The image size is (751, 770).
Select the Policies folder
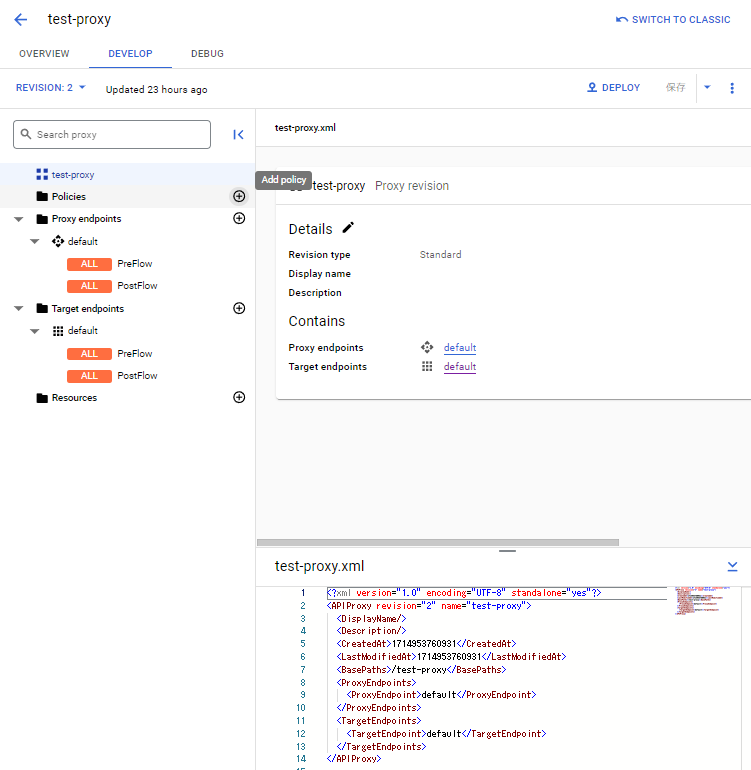[x=69, y=196]
